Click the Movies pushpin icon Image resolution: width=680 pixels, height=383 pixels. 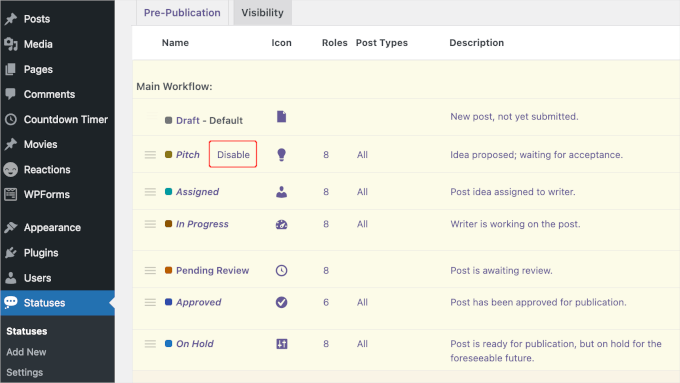click(x=11, y=144)
